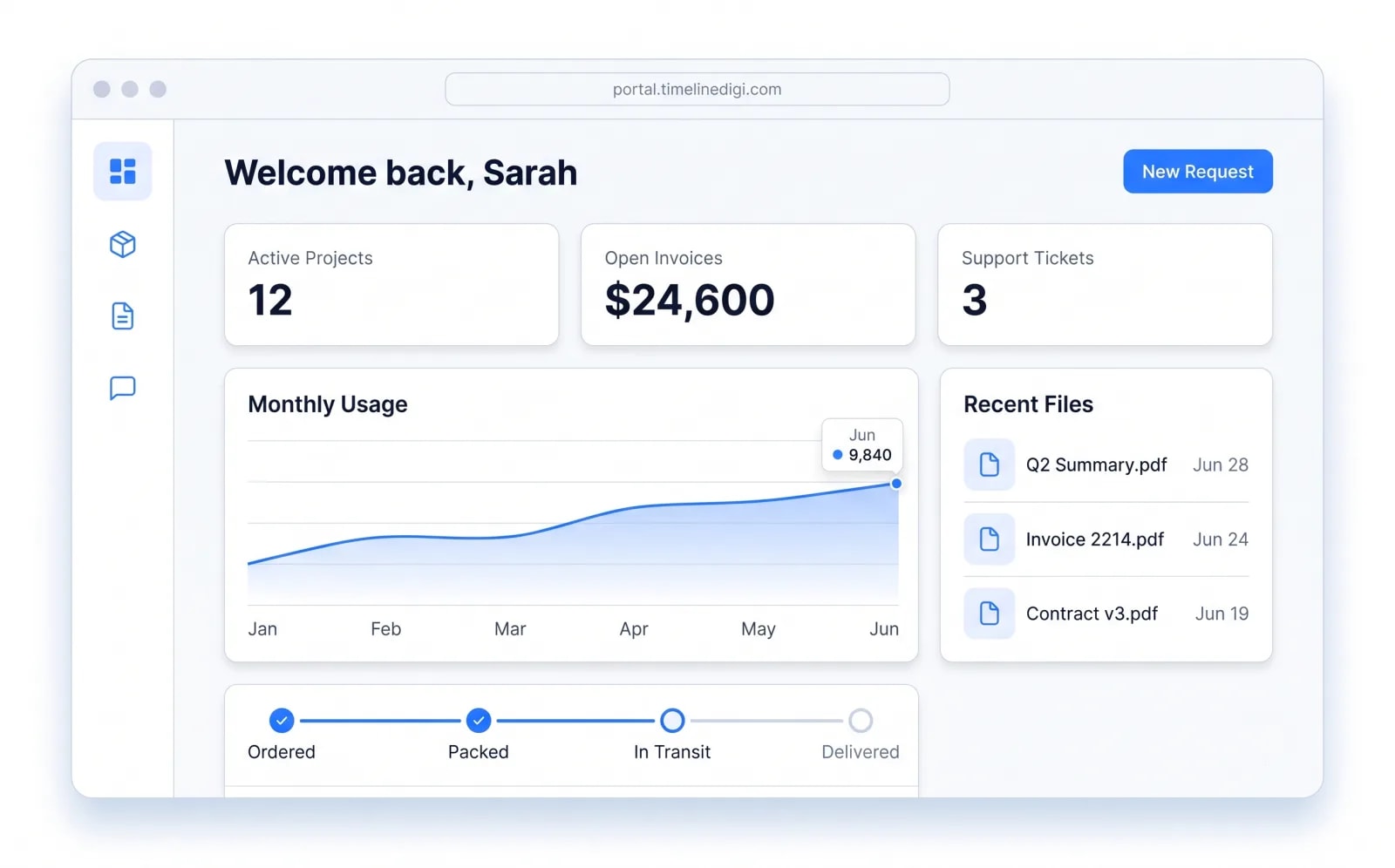This screenshot has height=868, width=1395.
Task: Click the Recent Files heading
Action: (x=1028, y=404)
